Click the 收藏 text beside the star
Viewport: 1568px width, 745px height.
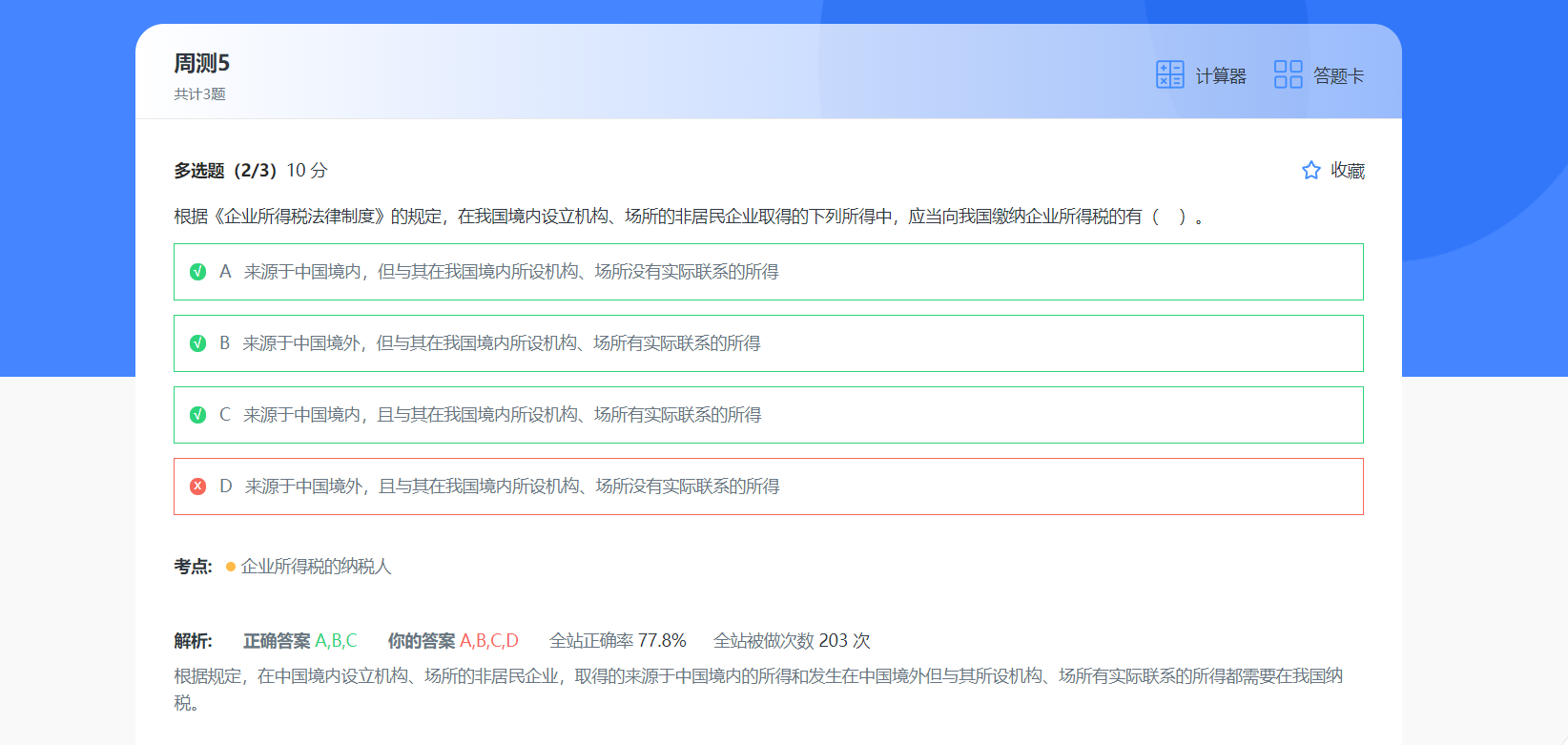pyautogui.click(x=1348, y=171)
